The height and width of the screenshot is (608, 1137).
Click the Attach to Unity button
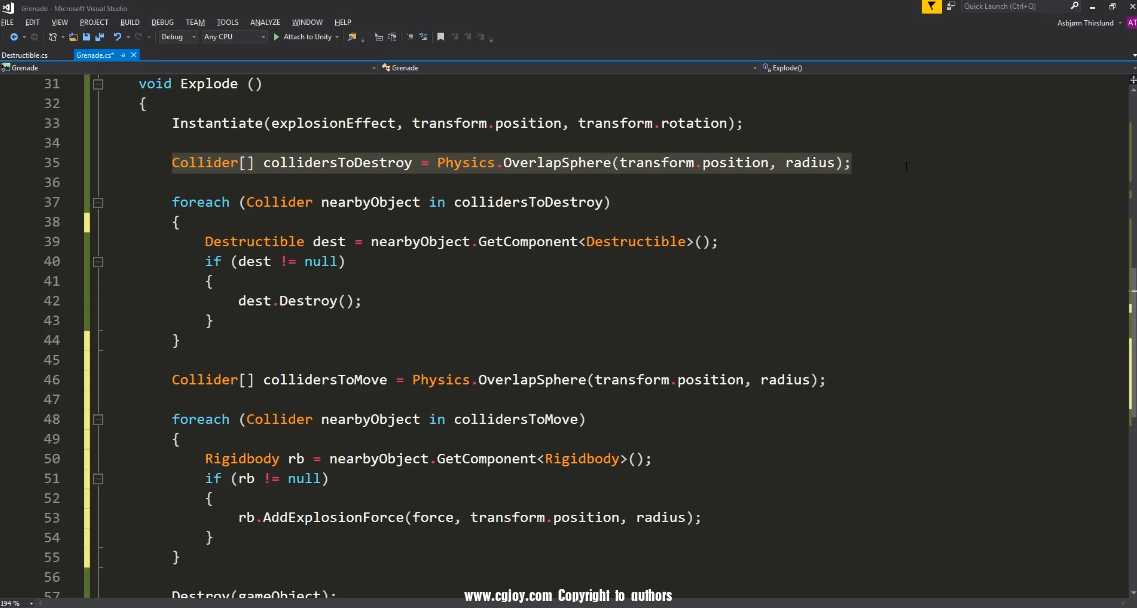point(302,37)
